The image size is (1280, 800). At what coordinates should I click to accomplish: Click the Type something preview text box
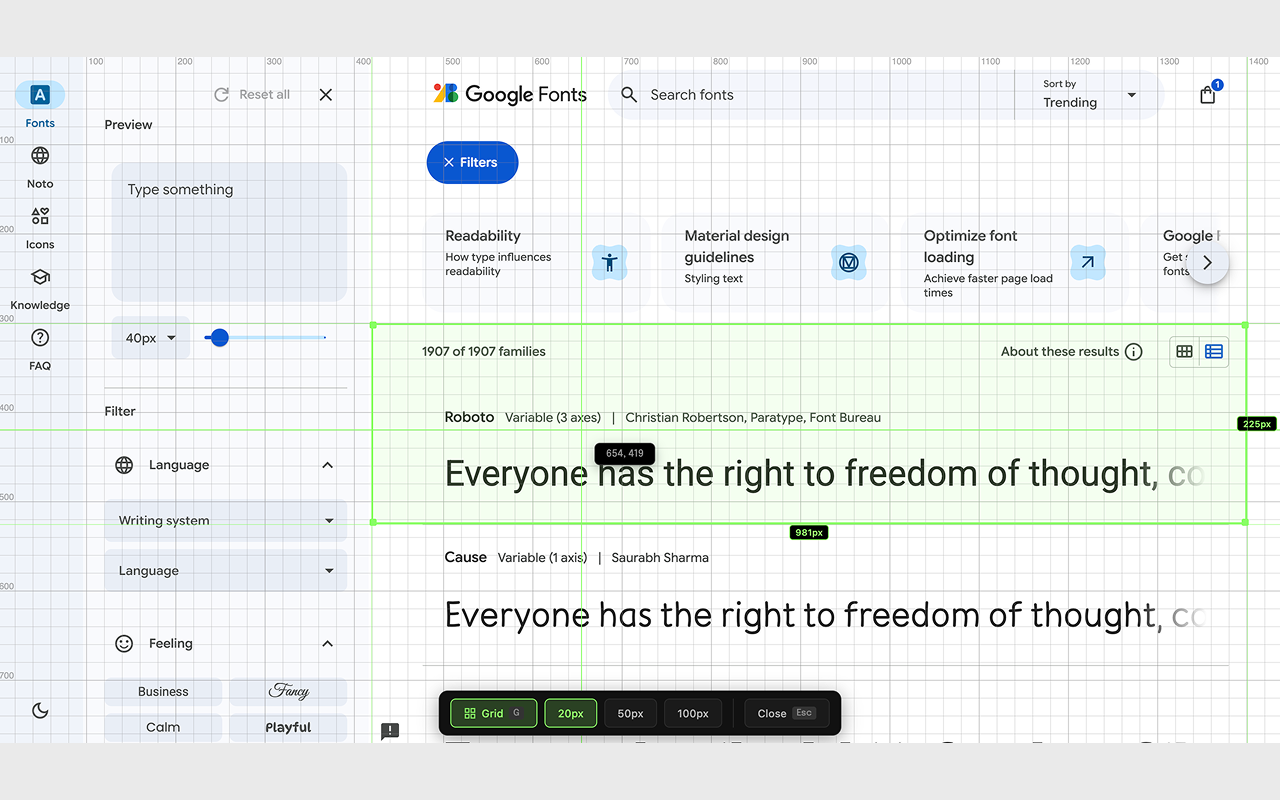click(x=229, y=232)
